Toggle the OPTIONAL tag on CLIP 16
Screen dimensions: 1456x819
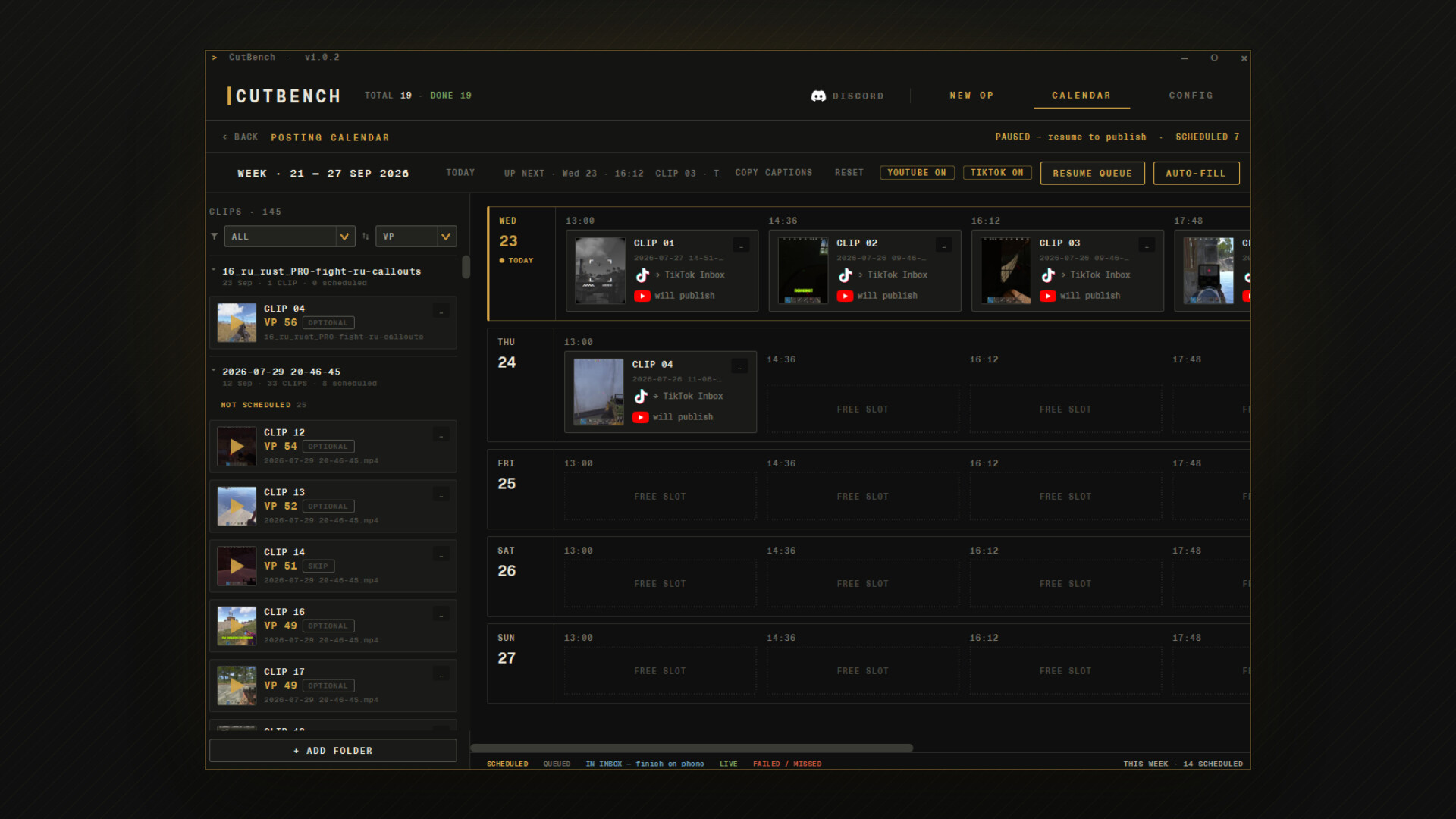click(x=328, y=626)
